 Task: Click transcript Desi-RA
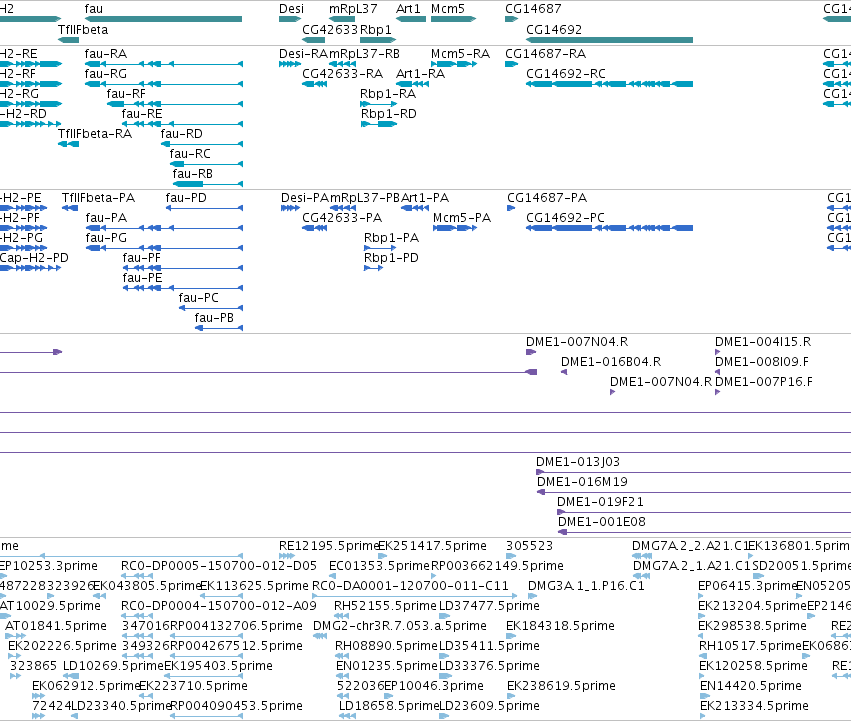(303, 54)
